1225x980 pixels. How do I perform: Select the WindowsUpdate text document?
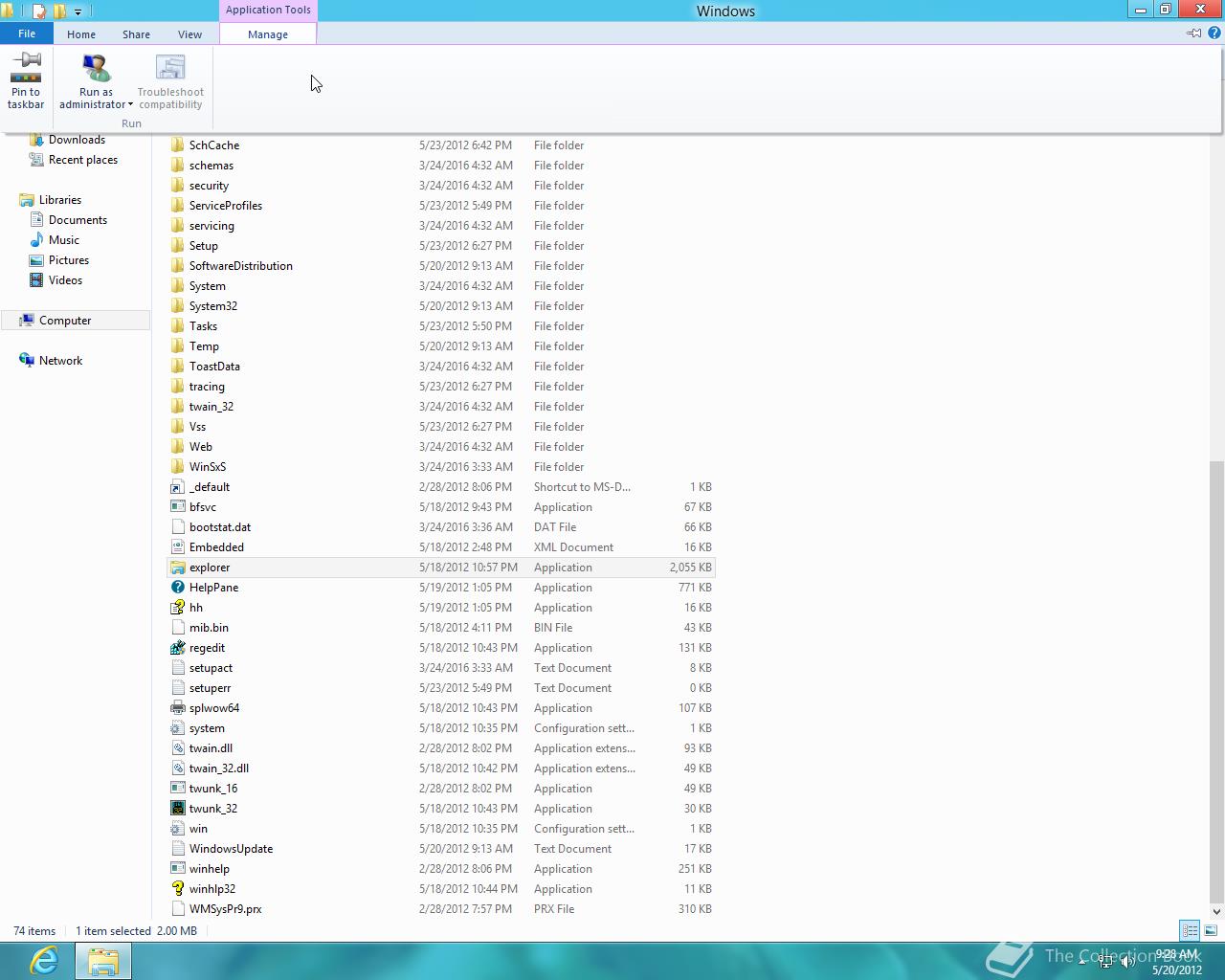[x=441, y=849]
